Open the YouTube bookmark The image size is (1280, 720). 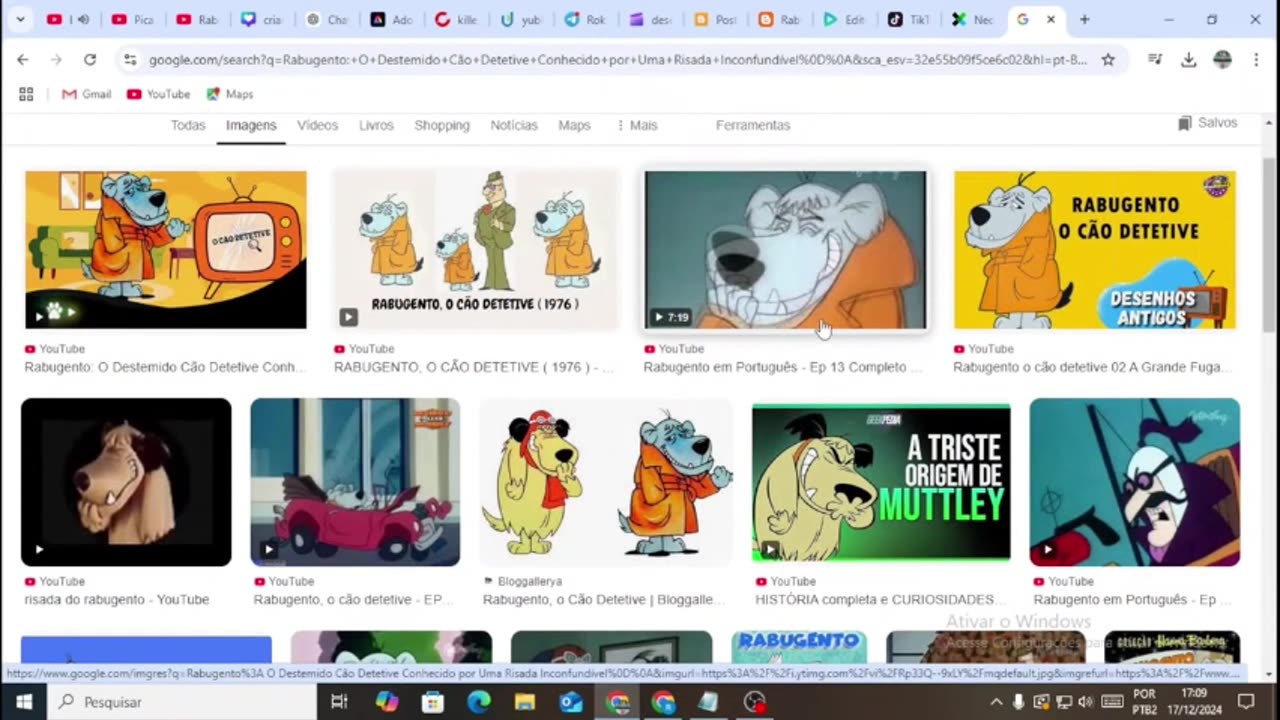pos(158,94)
